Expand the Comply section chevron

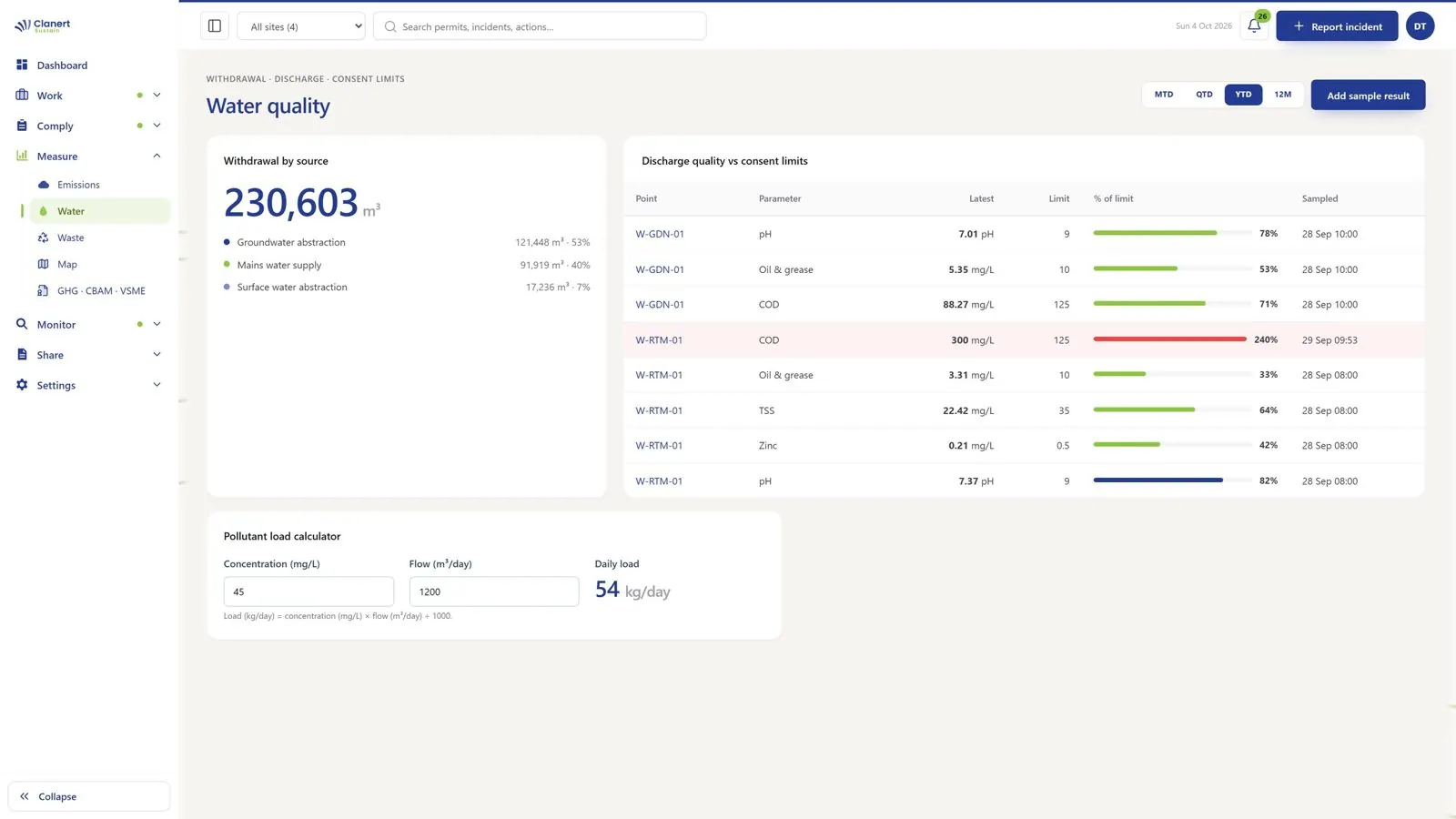pyautogui.click(x=157, y=126)
